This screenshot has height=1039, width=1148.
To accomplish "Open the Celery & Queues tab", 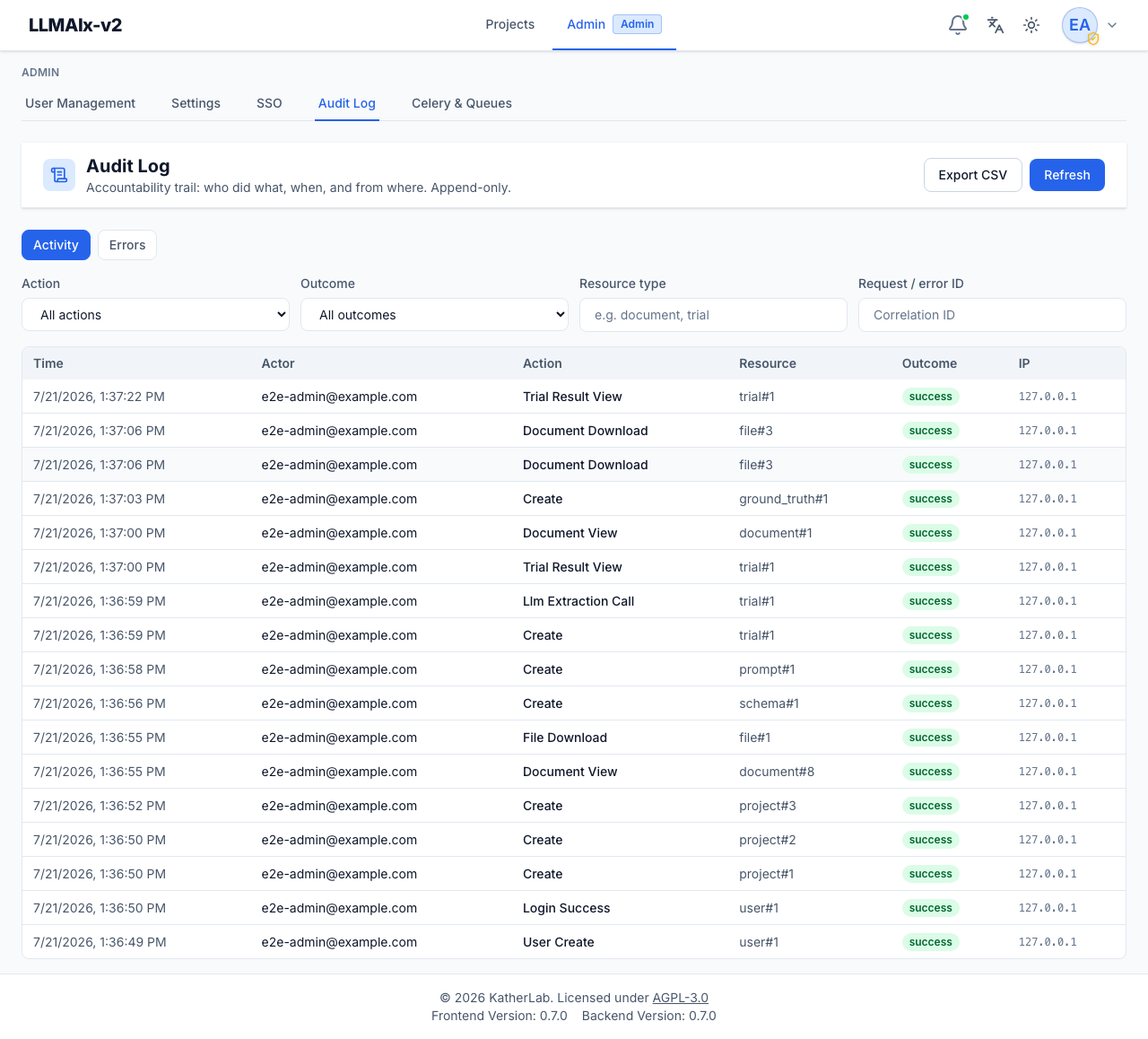I will 462,103.
